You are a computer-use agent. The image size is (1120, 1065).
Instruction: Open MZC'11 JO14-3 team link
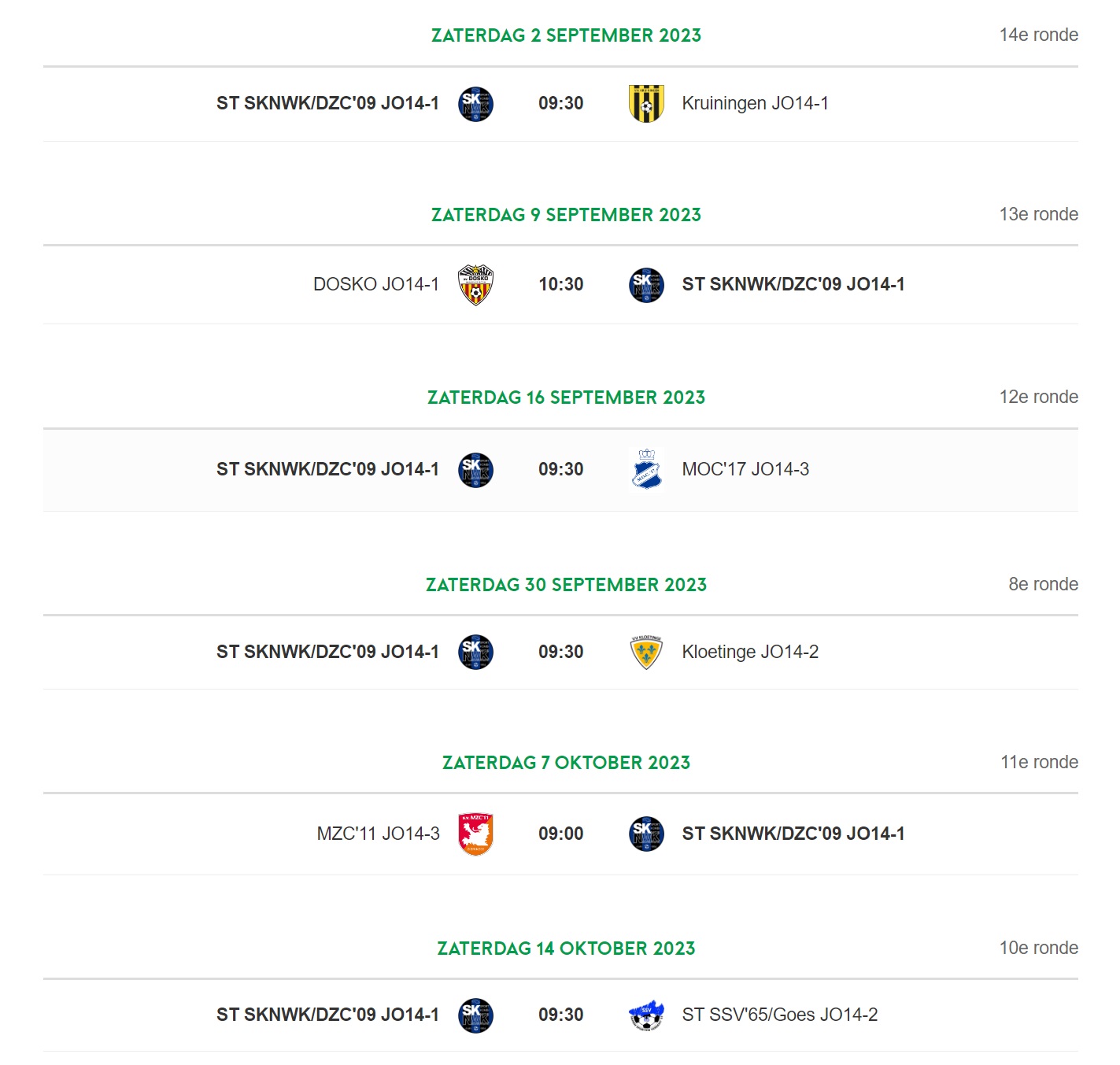click(378, 834)
